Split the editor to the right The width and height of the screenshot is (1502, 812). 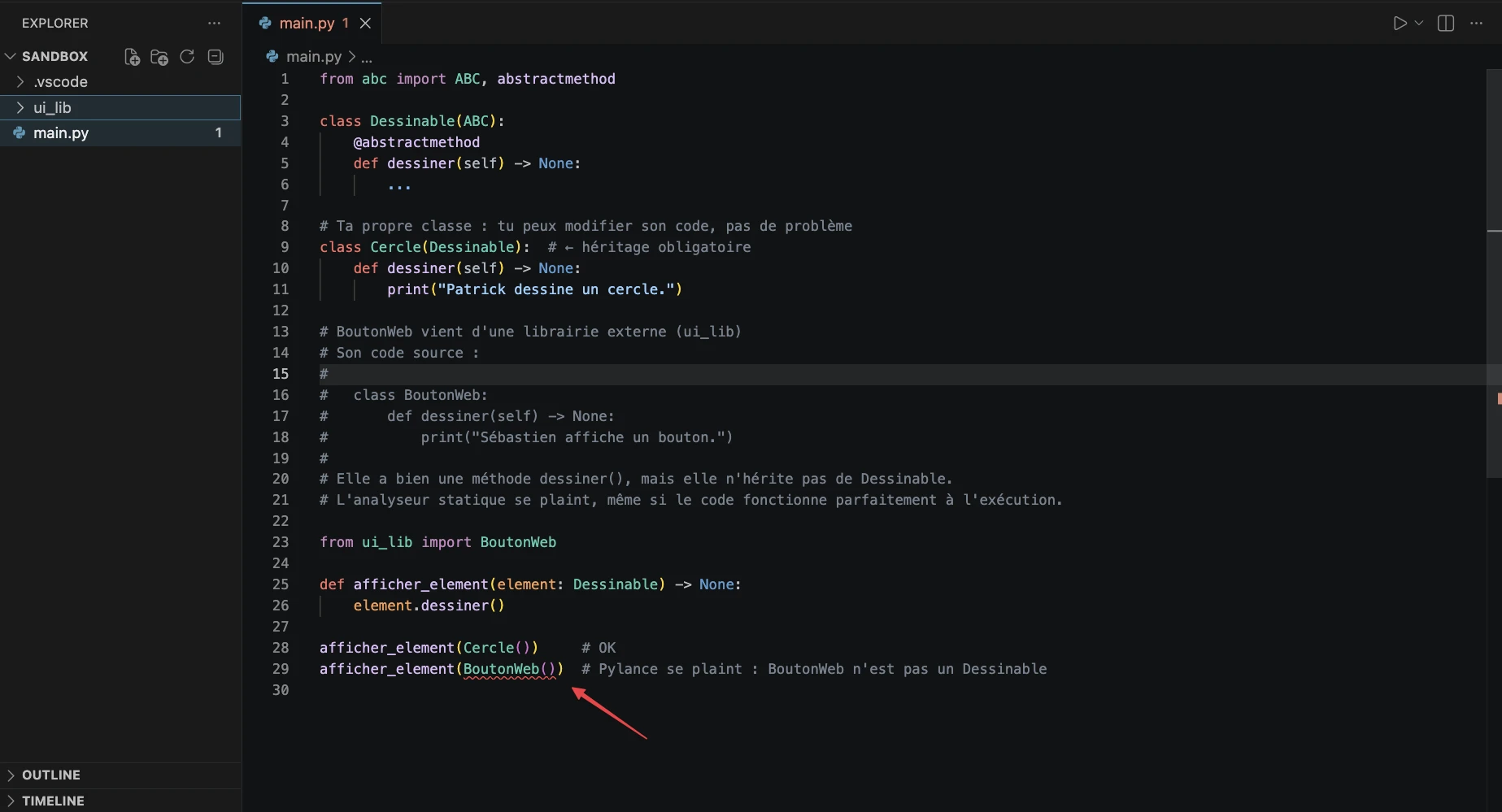pyautogui.click(x=1446, y=24)
